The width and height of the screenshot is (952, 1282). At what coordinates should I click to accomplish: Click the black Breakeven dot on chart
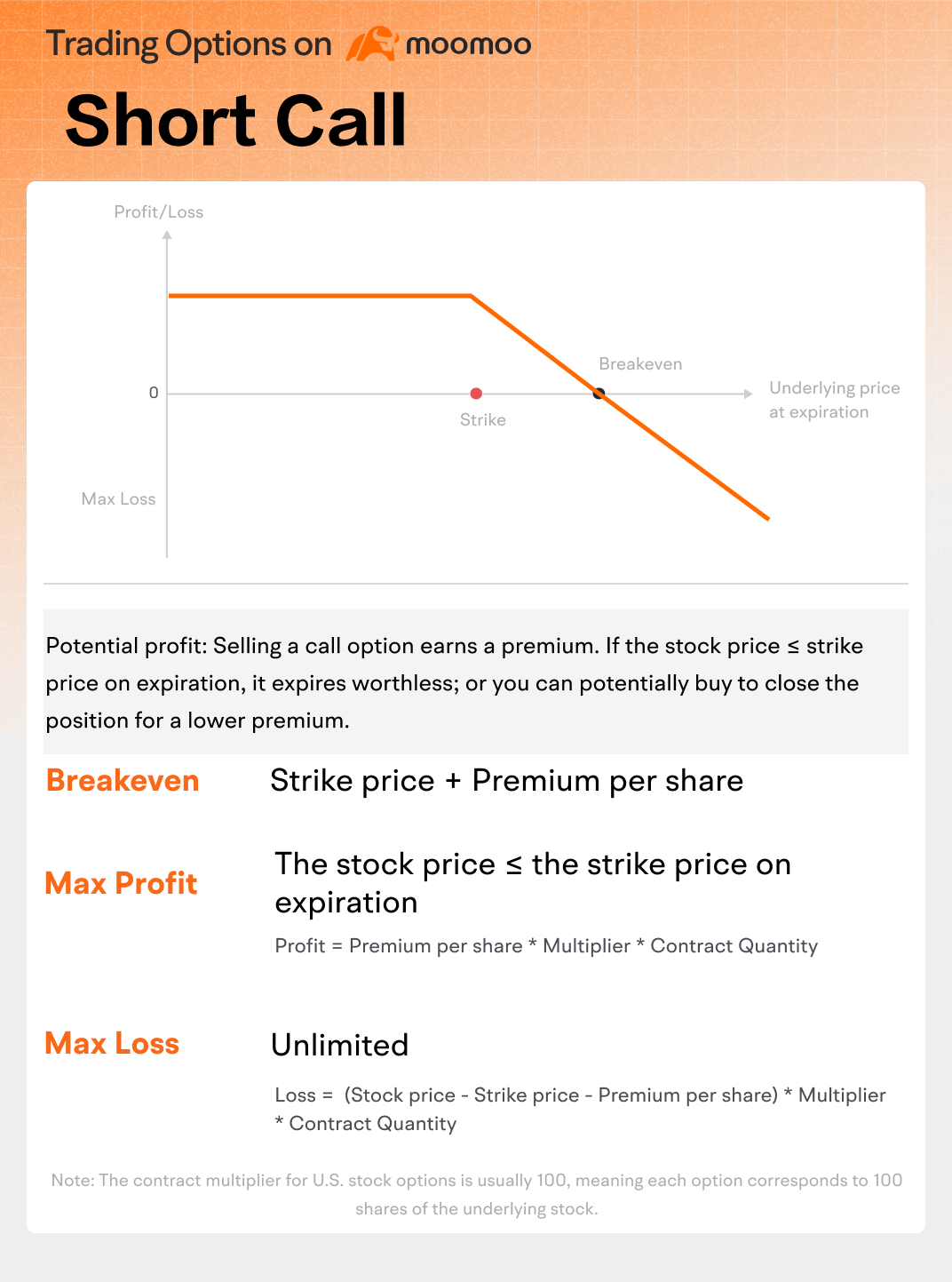[x=599, y=394]
